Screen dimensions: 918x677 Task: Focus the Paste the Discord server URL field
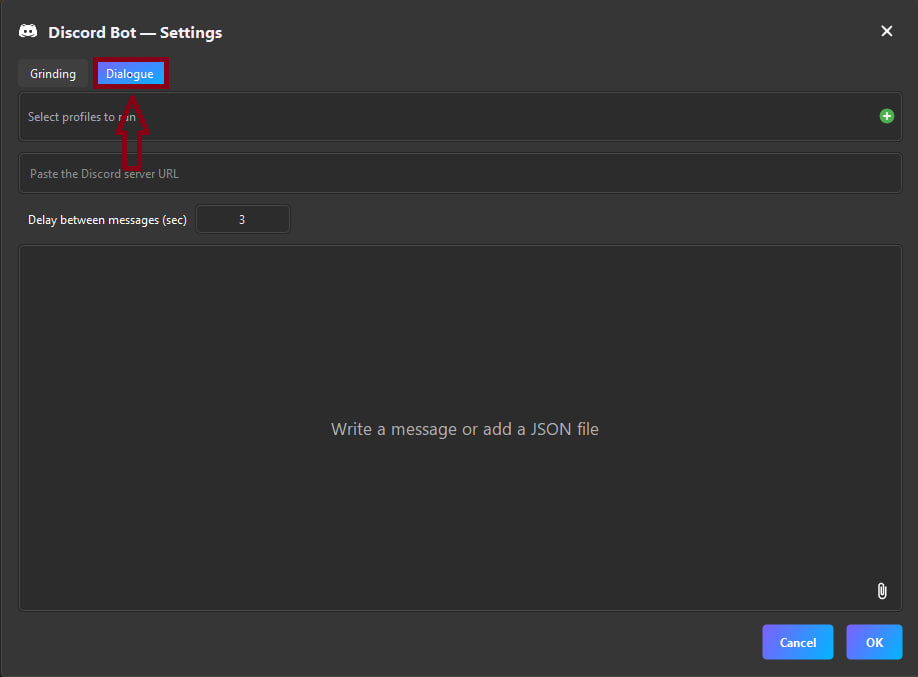point(460,173)
